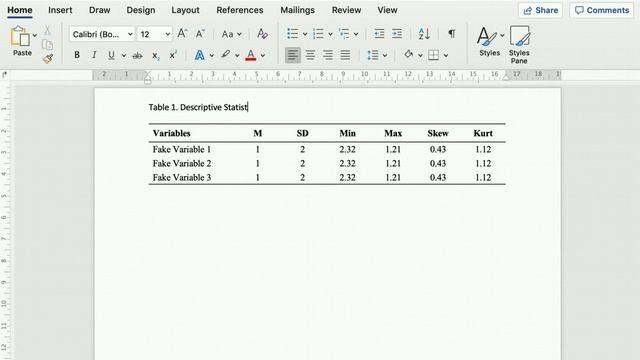The height and width of the screenshot is (360, 640).
Task: Expand underline style arrow
Action: pyautogui.click(x=124, y=56)
